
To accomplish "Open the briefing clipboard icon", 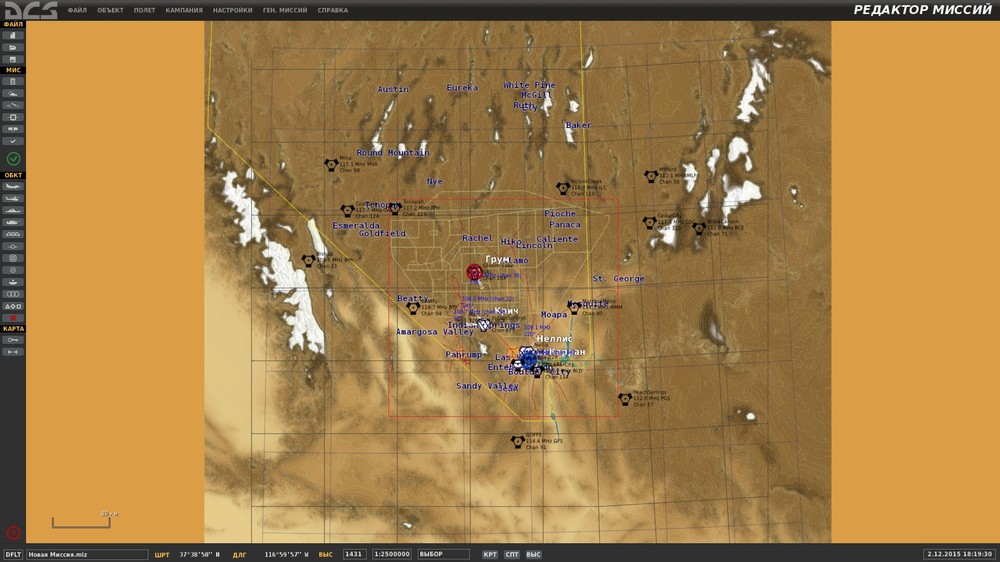I will 13,82.
